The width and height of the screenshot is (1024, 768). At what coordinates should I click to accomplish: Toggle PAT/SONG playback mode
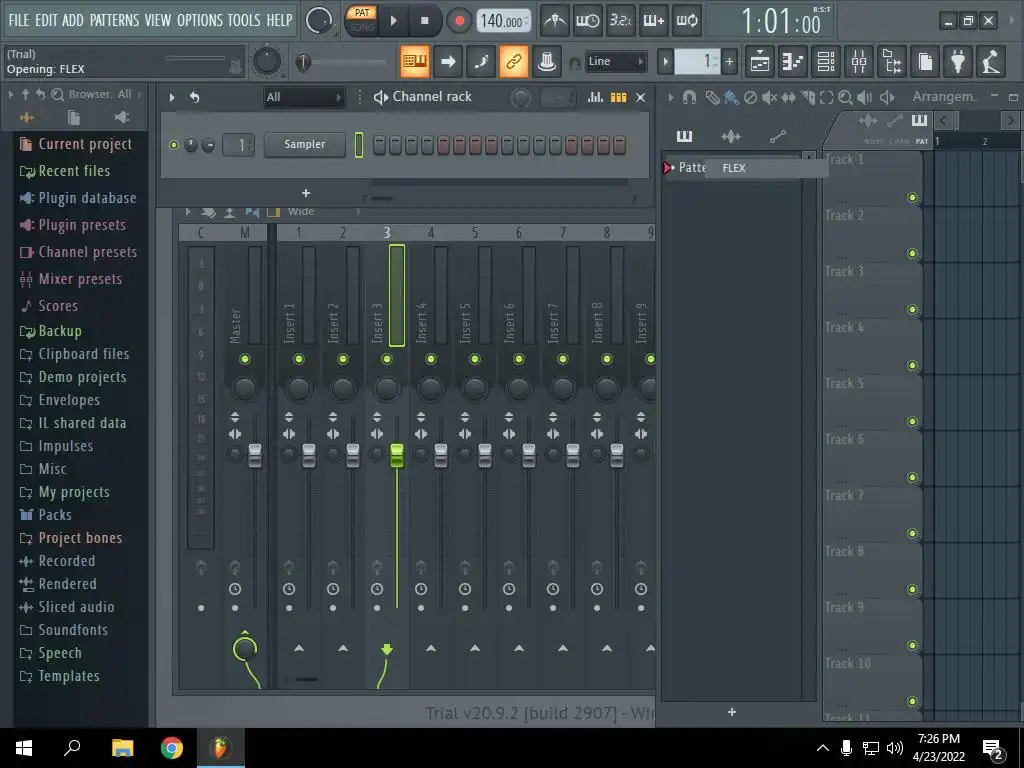[361, 20]
